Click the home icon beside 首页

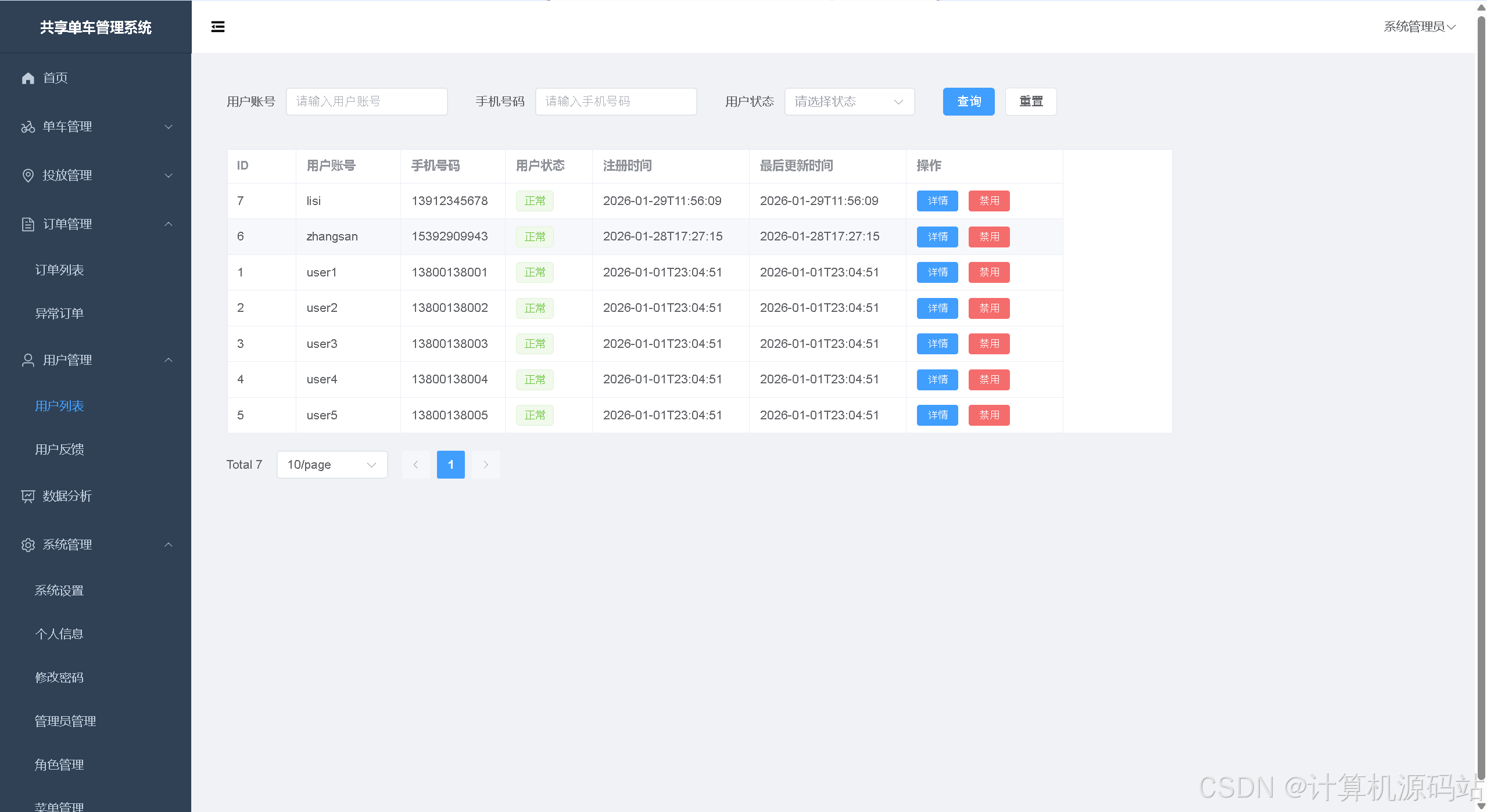coord(28,78)
